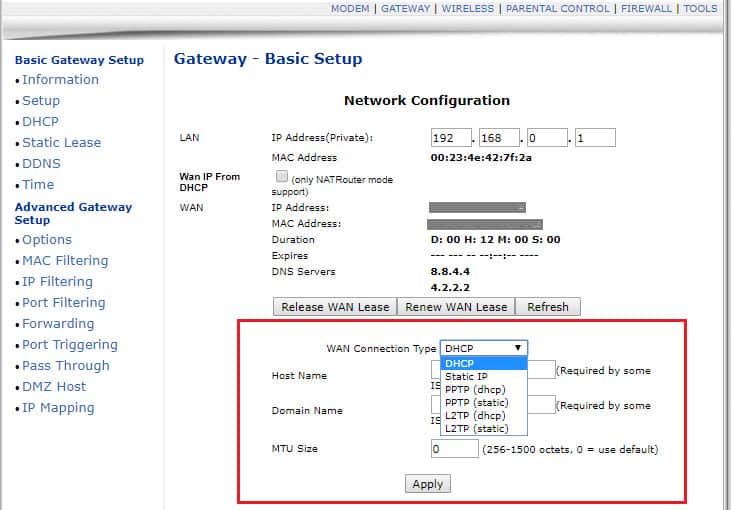Open Port Filtering settings
Viewport: 731px width, 510px height.
tap(64, 303)
